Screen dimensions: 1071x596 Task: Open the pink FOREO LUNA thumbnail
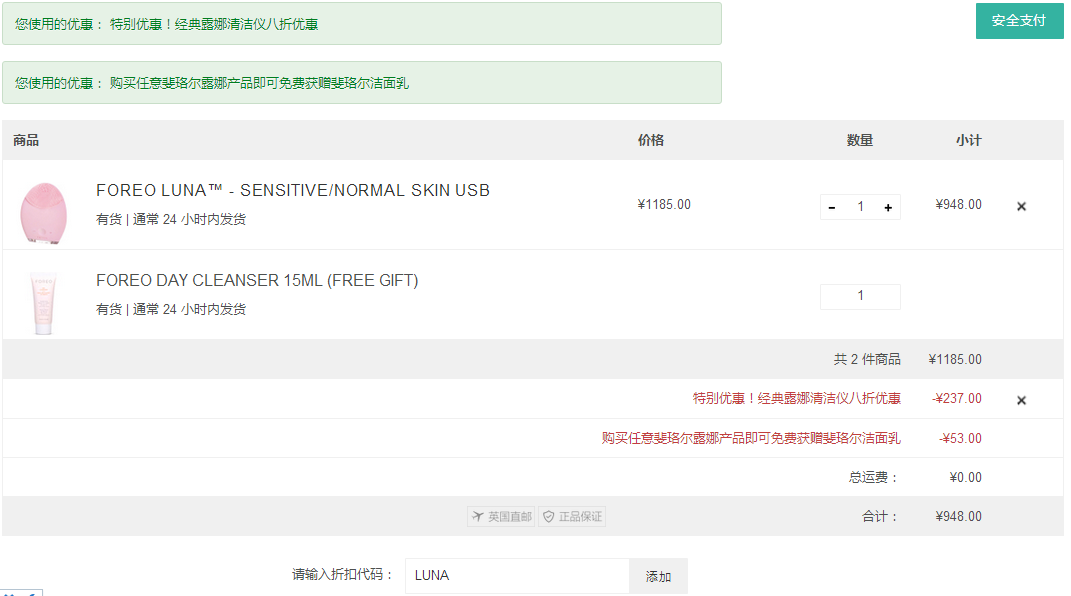(44, 212)
